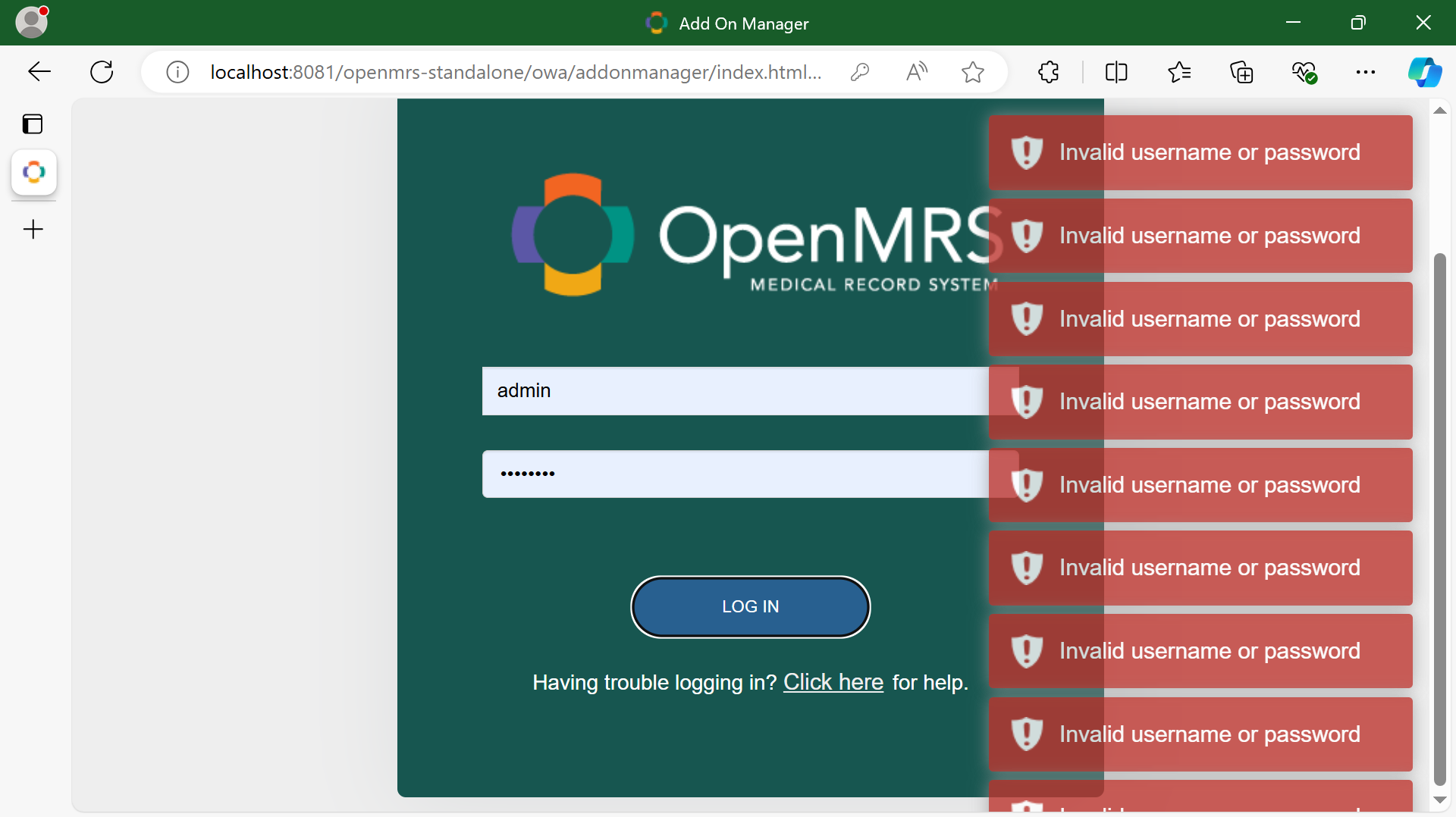Close the browser window

[x=1423, y=23]
